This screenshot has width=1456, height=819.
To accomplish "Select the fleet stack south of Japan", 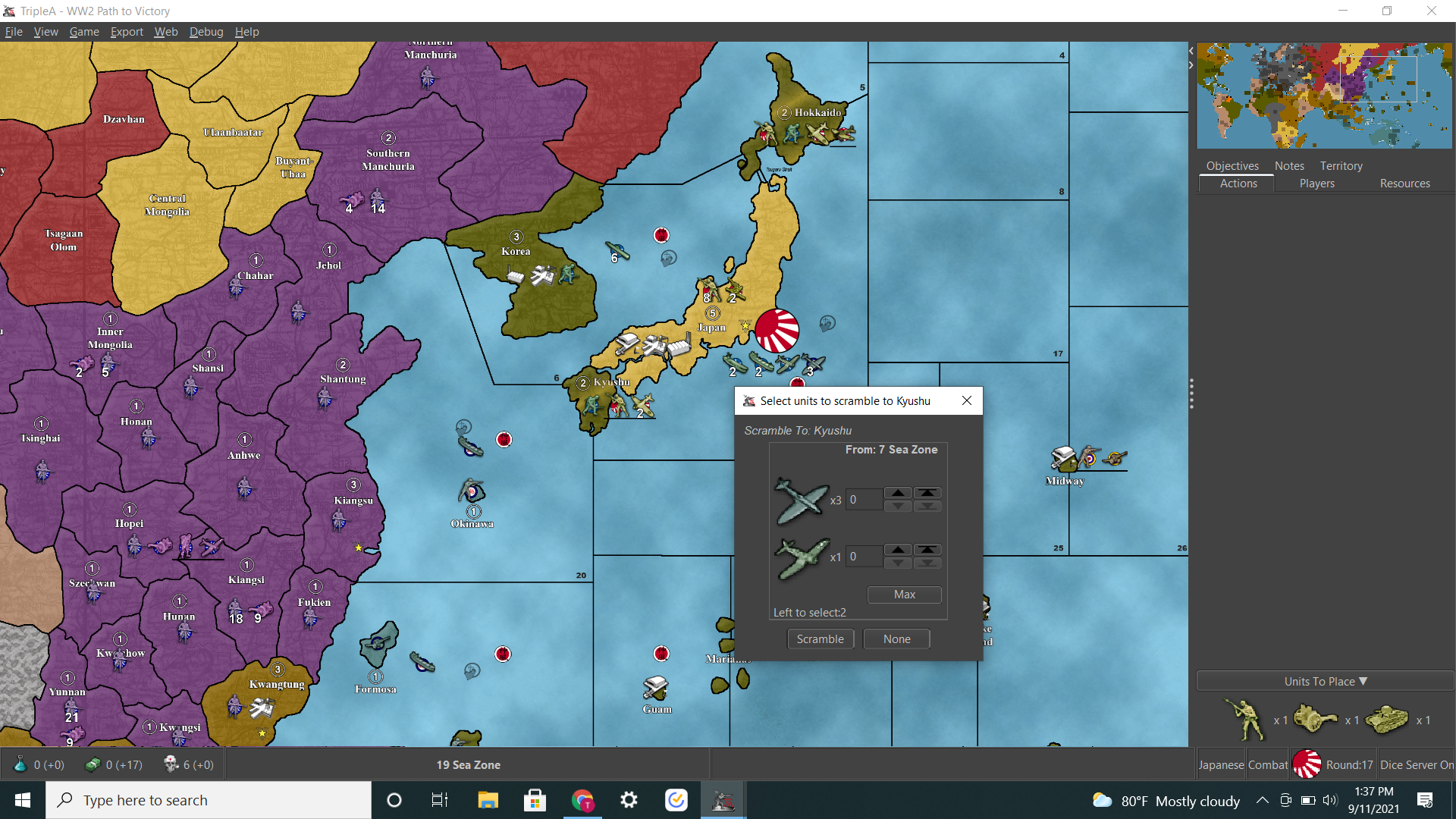I will [x=773, y=365].
